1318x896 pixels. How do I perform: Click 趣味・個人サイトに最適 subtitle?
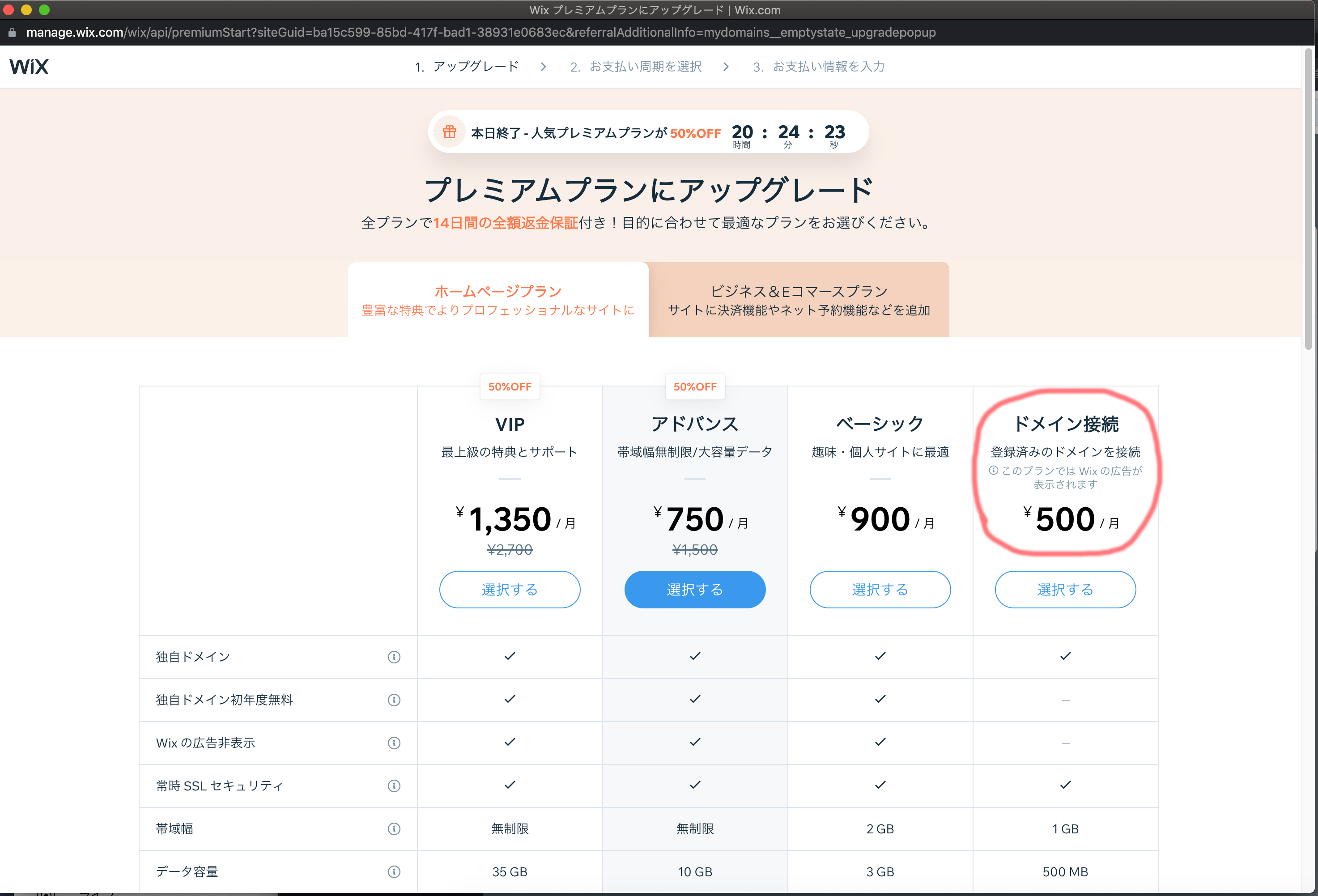tap(880, 452)
